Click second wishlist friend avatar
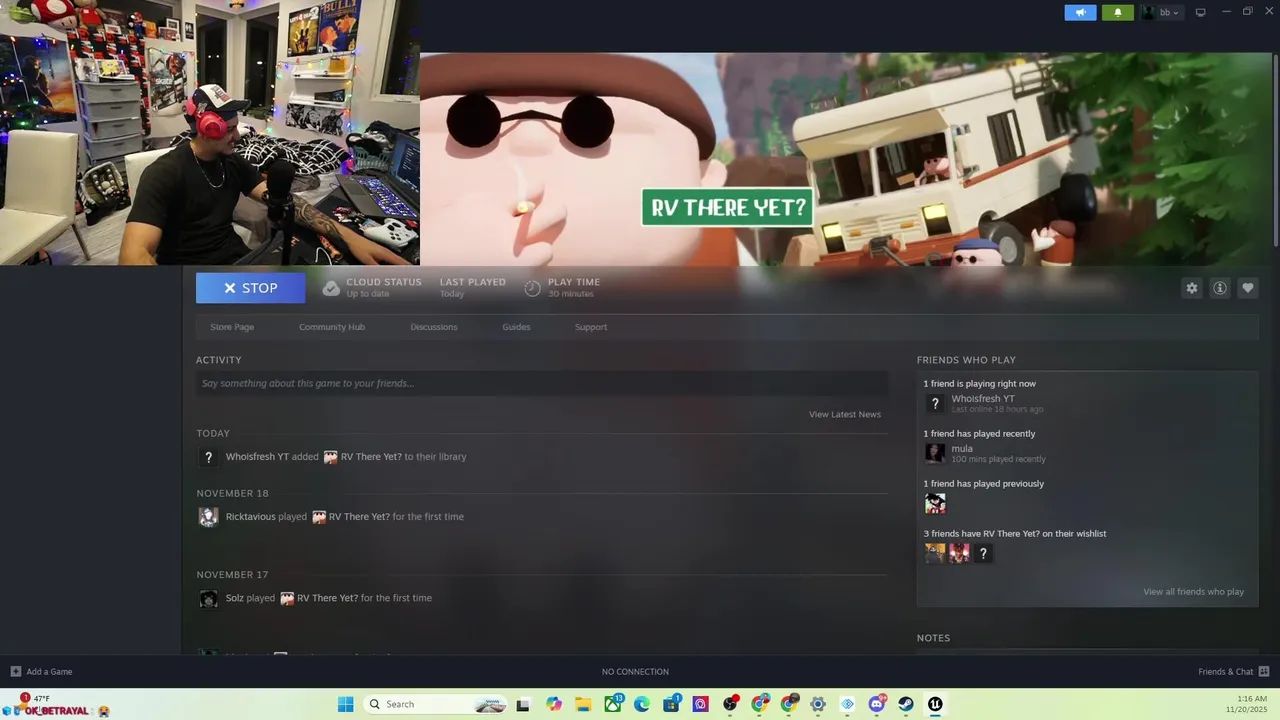Screen dimensions: 1280x720 pos(959,553)
